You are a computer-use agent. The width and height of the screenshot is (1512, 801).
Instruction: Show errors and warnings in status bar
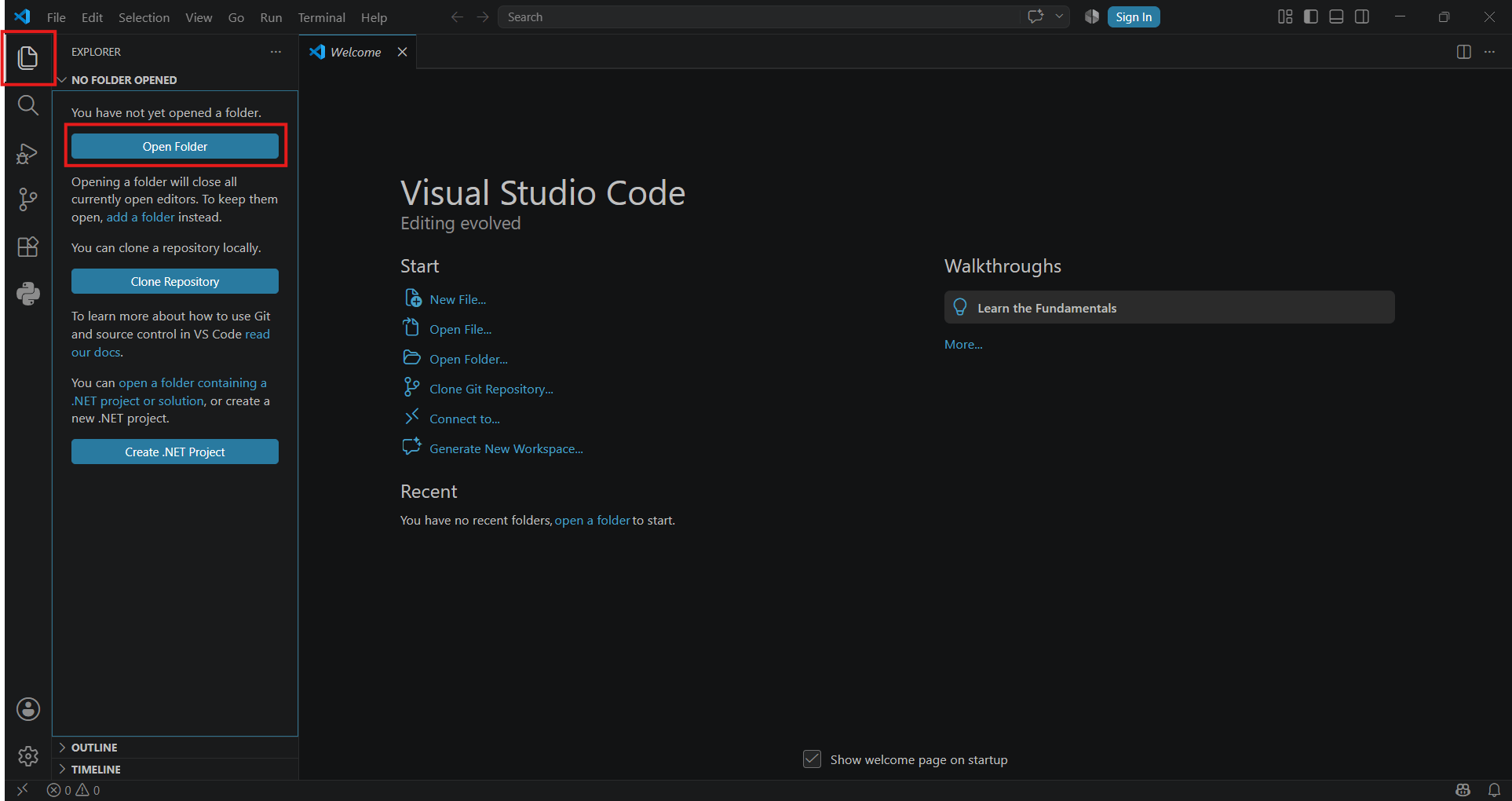tap(74, 790)
